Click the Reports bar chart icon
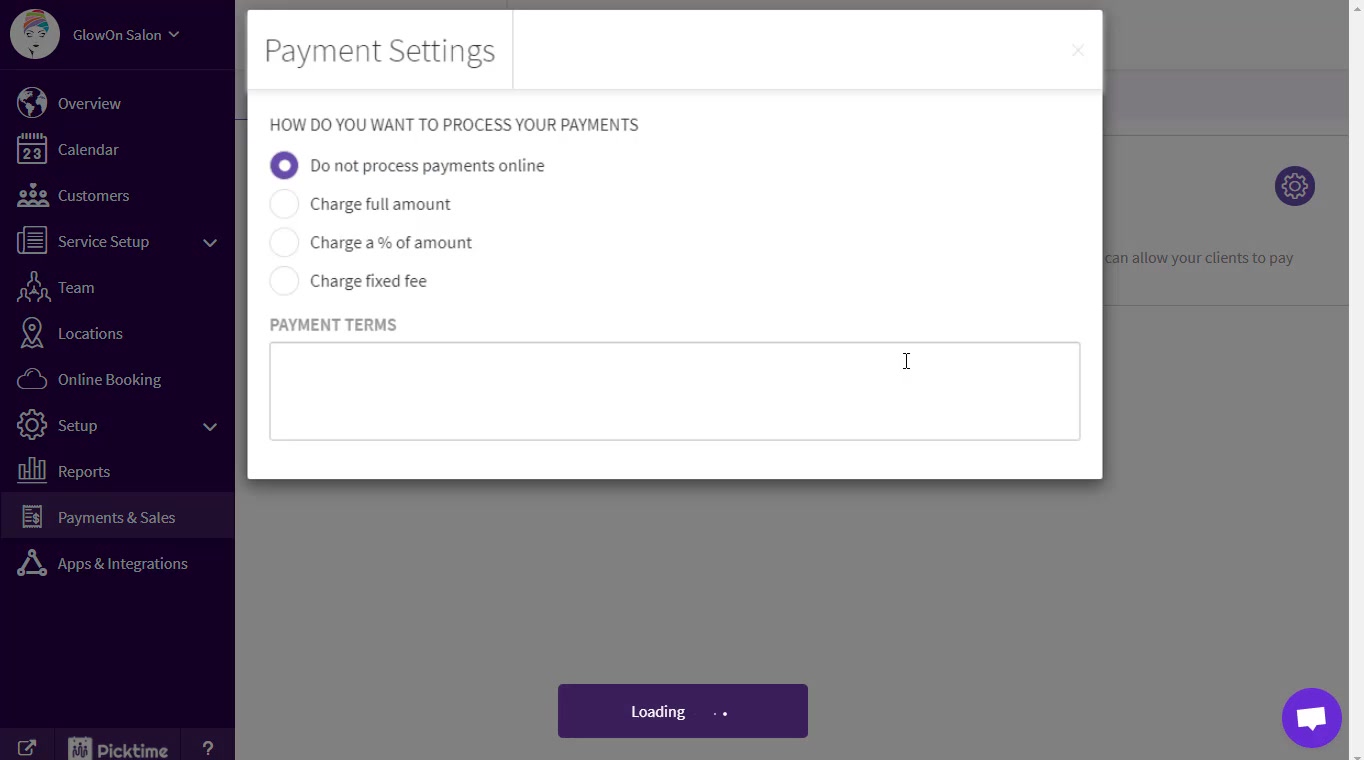The height and width of the screenshot is (760, 1364). click(32, 471)
